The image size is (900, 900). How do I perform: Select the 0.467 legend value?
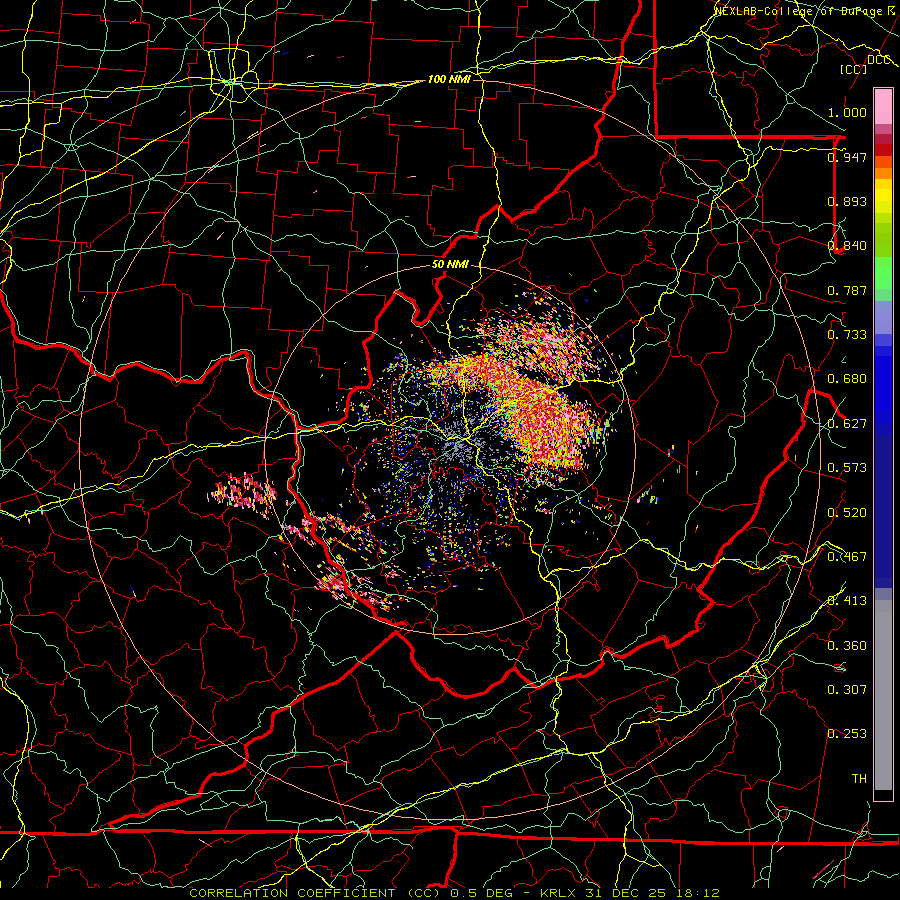click(x=847, y=557)
